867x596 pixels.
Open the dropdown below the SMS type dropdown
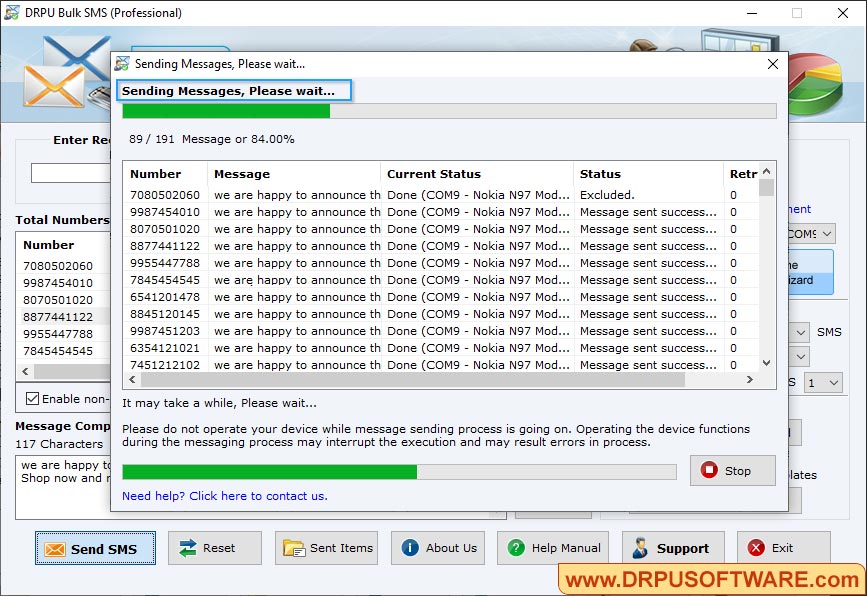click(x=801, y=357)
